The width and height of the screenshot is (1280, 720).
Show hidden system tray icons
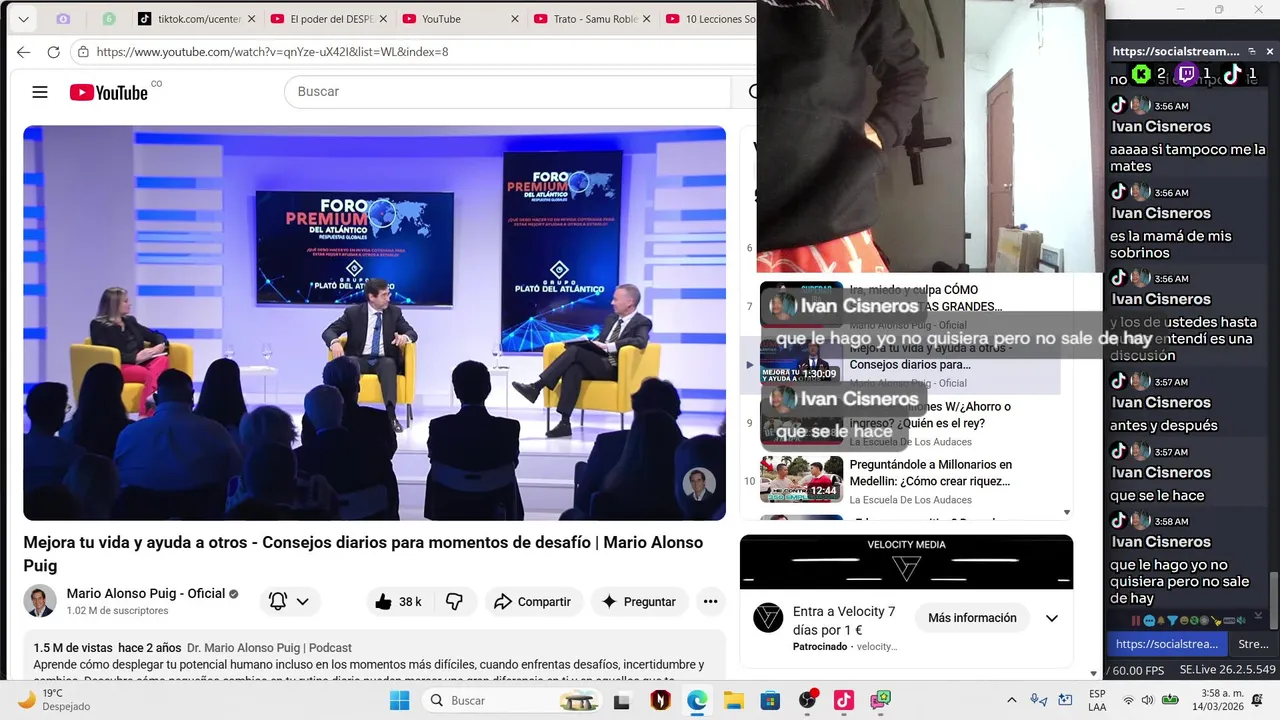coord(1011,701)
